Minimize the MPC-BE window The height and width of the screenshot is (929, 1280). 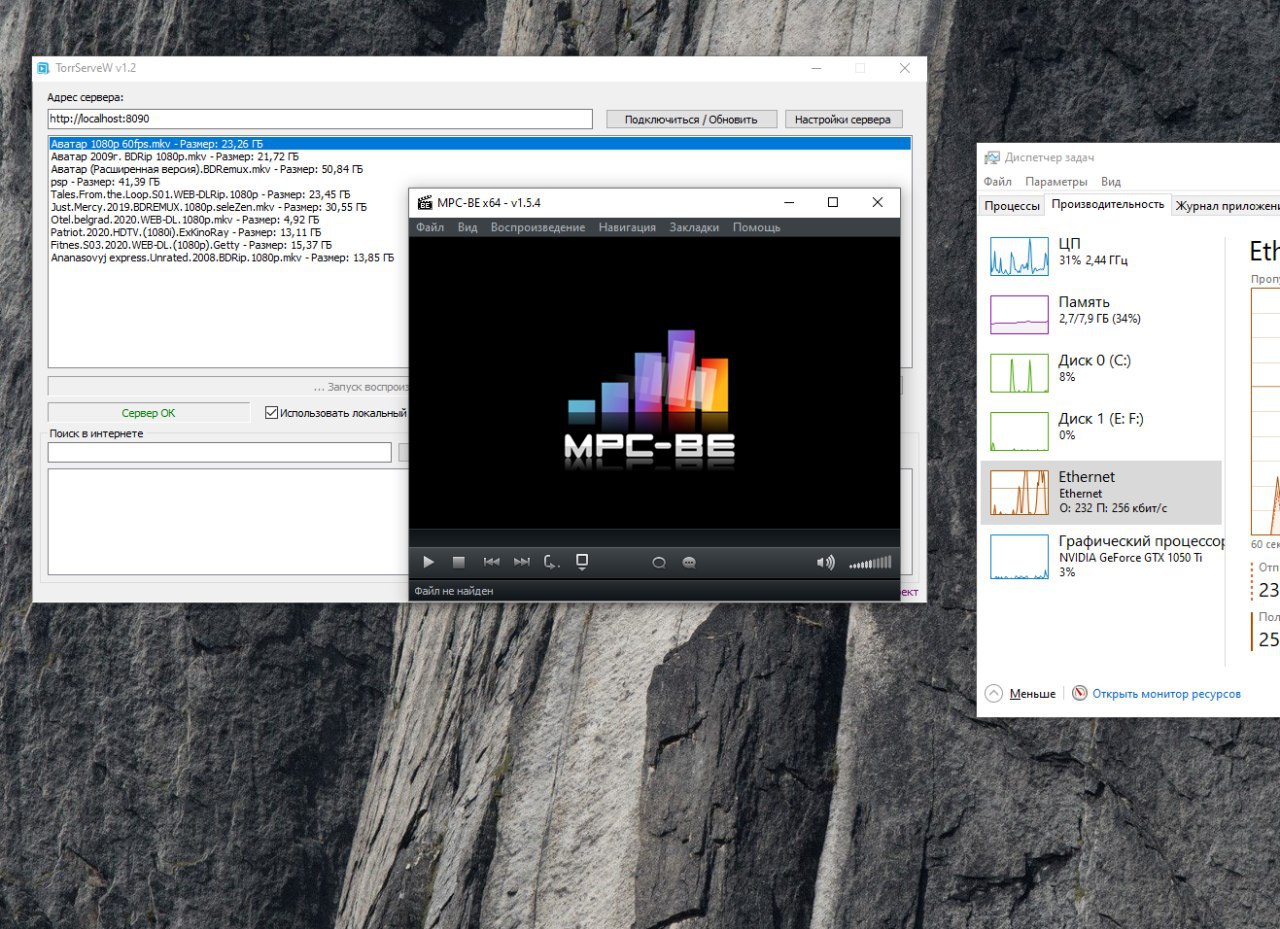789,202
